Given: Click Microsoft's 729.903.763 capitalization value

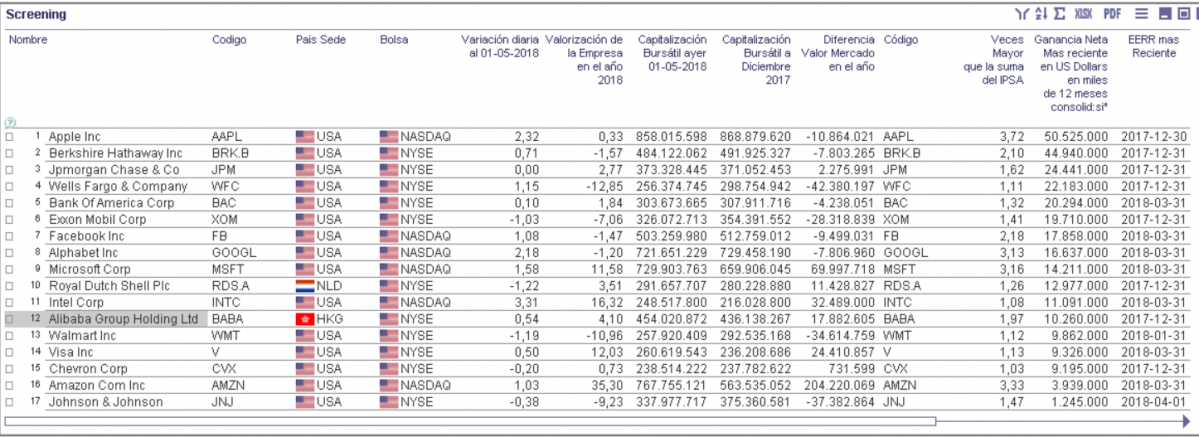Looking at the screenshot, I should (671, 269).
